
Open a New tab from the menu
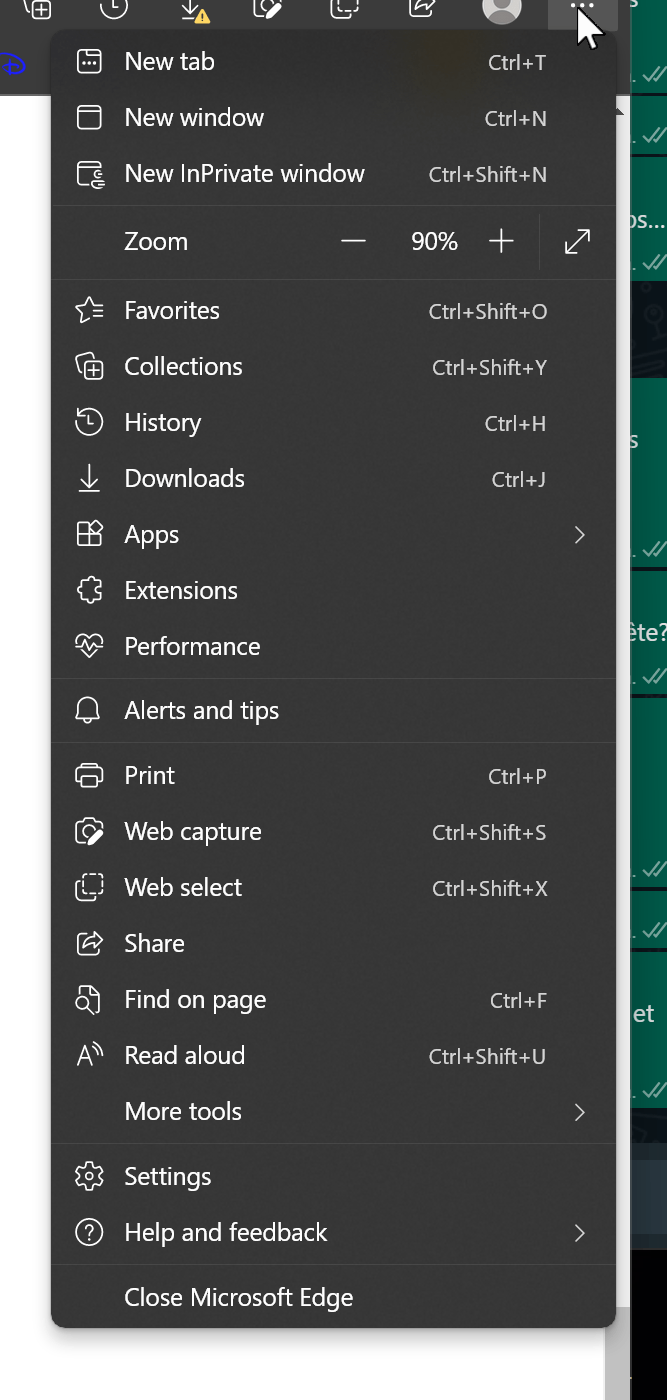(x=333, y=62)
